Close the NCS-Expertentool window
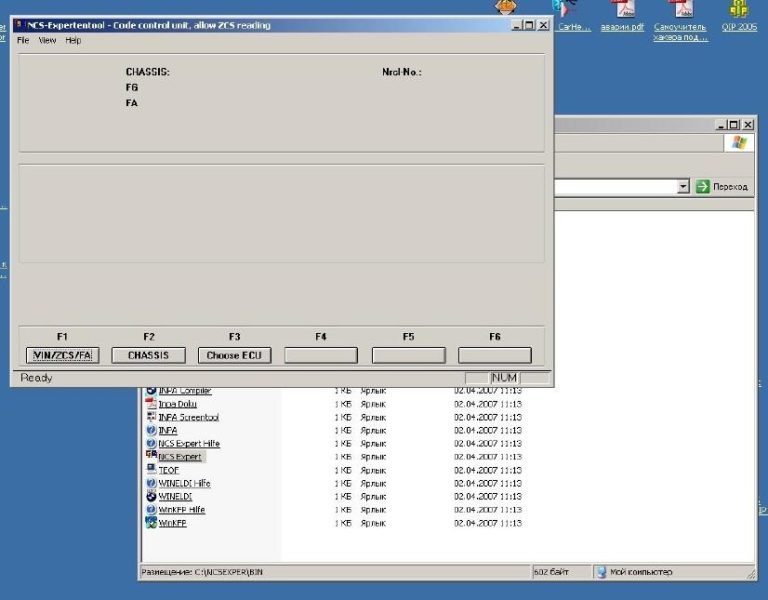The height and width of the screenshot is (600, 768). point(543,25)
